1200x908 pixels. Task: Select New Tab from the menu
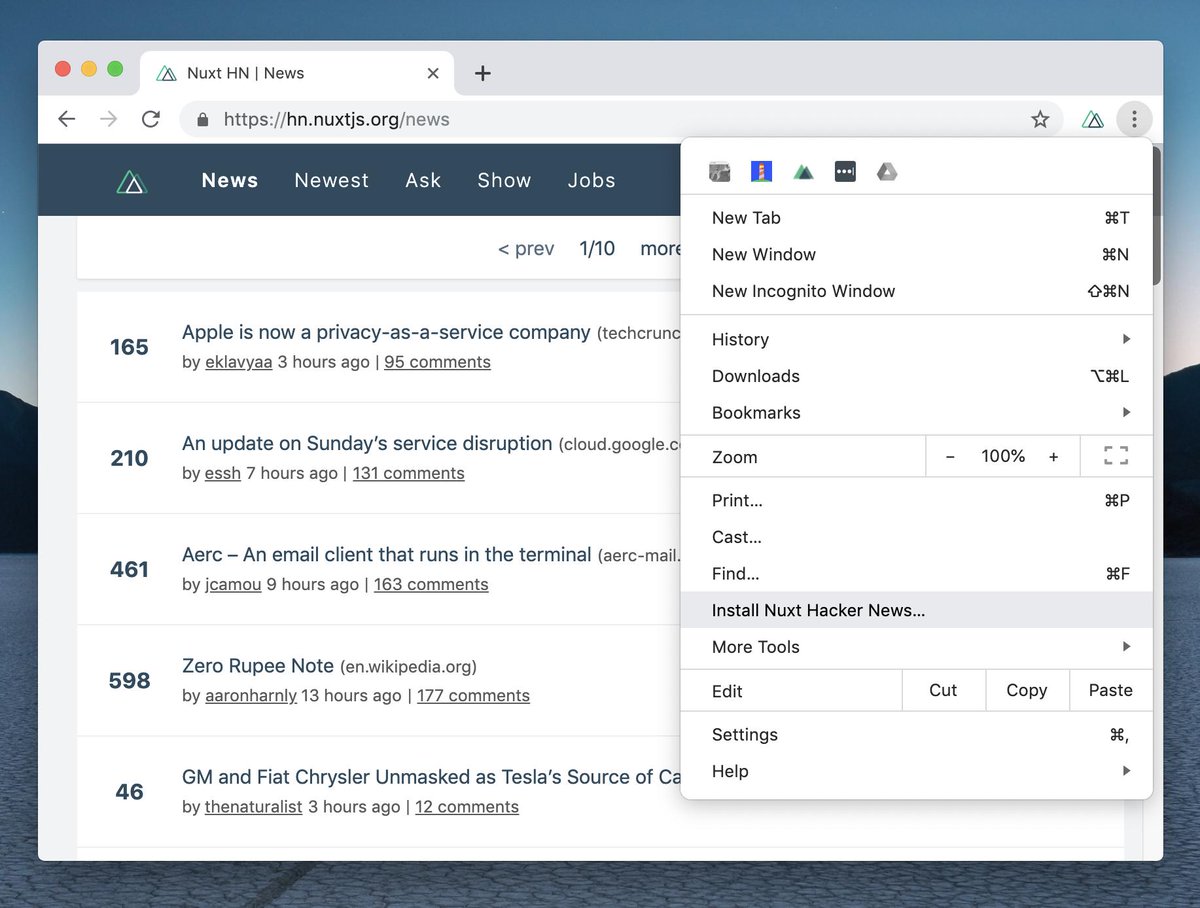coord(917,218)
